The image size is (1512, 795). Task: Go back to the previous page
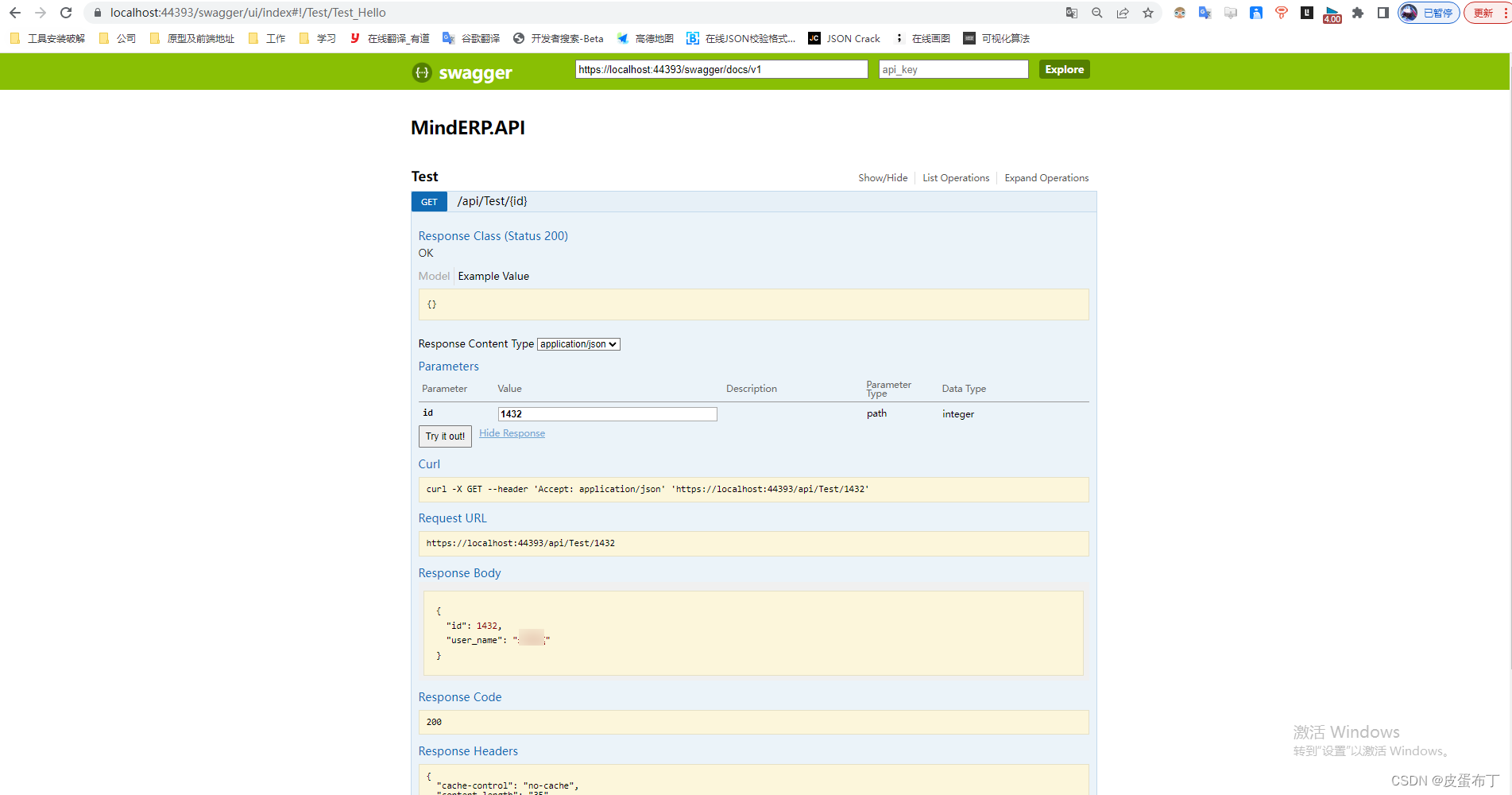click(x=15, y=13)
